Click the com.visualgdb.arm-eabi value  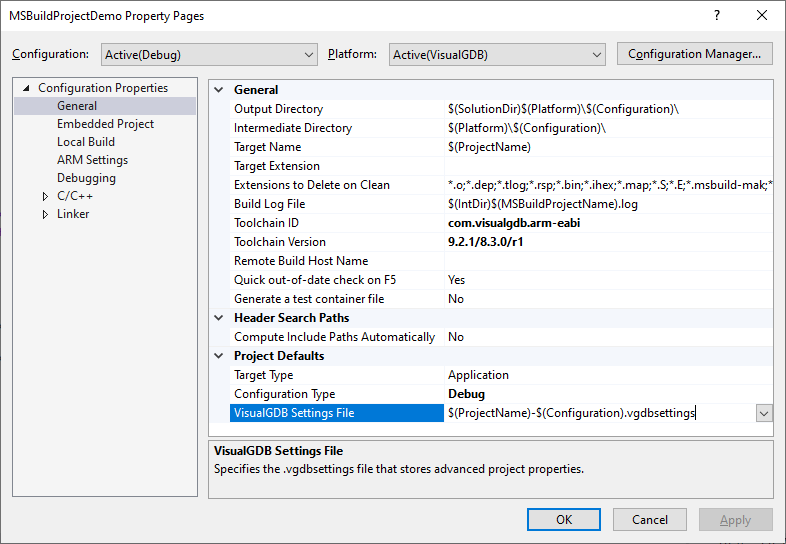[514, 223]
